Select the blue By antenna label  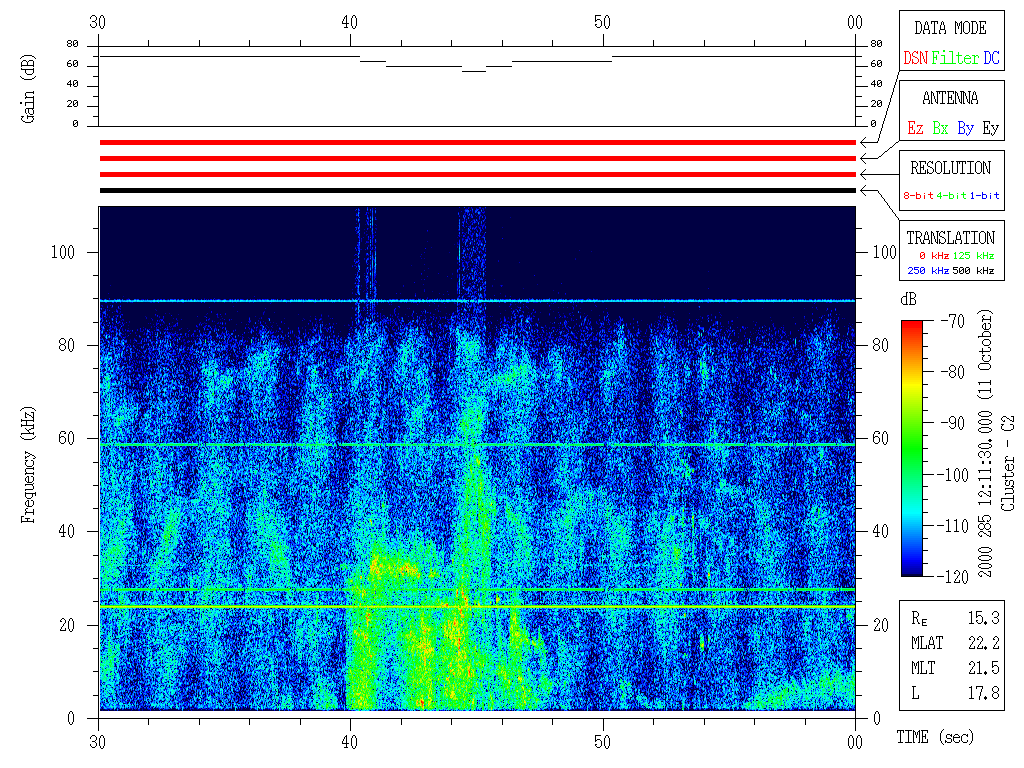point(965,129)
